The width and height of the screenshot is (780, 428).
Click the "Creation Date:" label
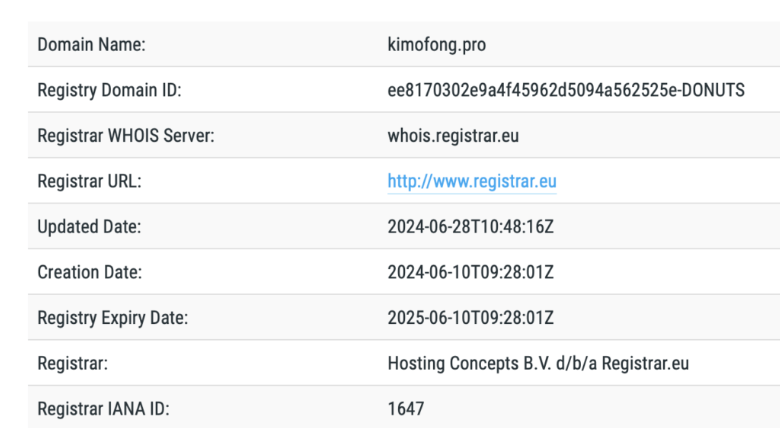click(89, 272)
